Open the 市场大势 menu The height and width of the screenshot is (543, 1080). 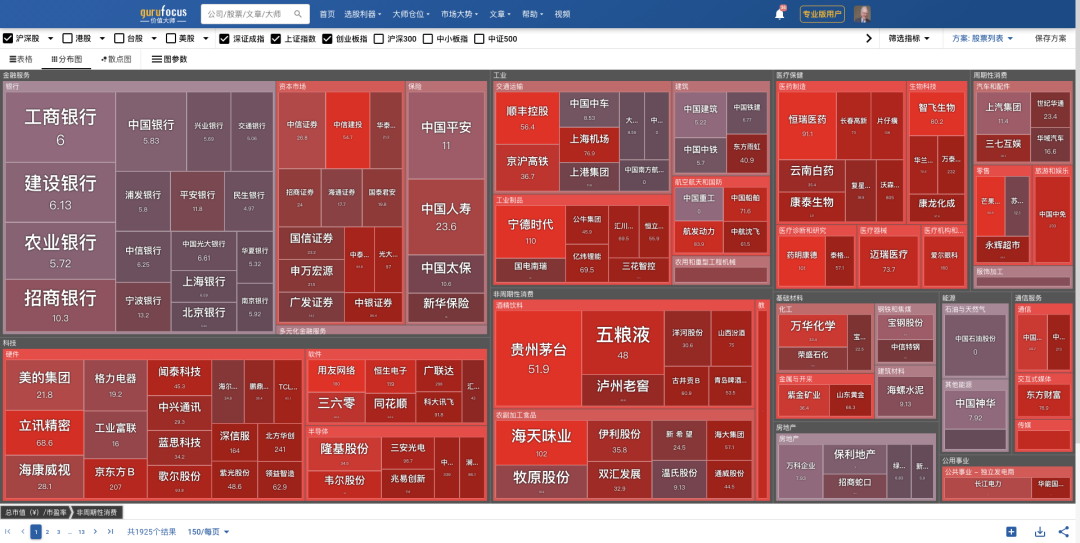459,14
